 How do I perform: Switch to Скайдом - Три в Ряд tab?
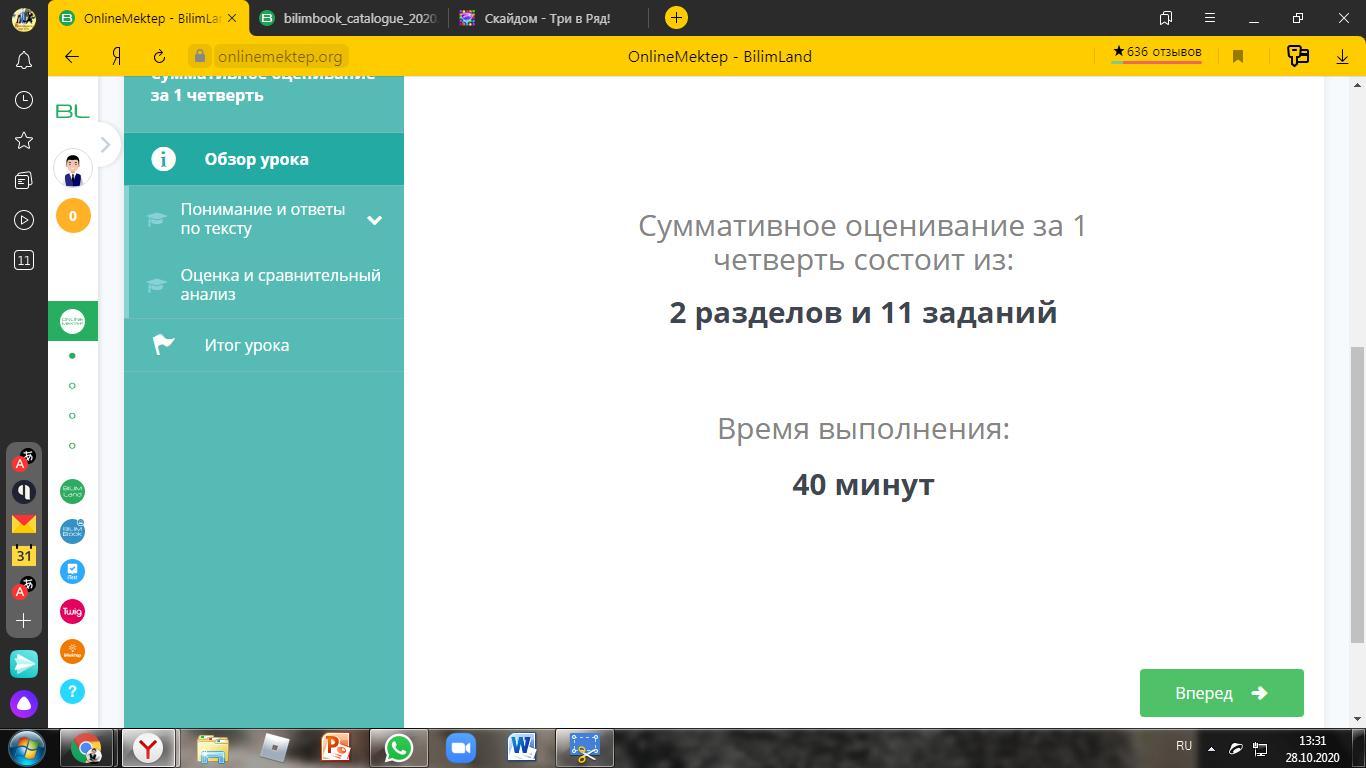pyautogui.click(x=546, y=18)
